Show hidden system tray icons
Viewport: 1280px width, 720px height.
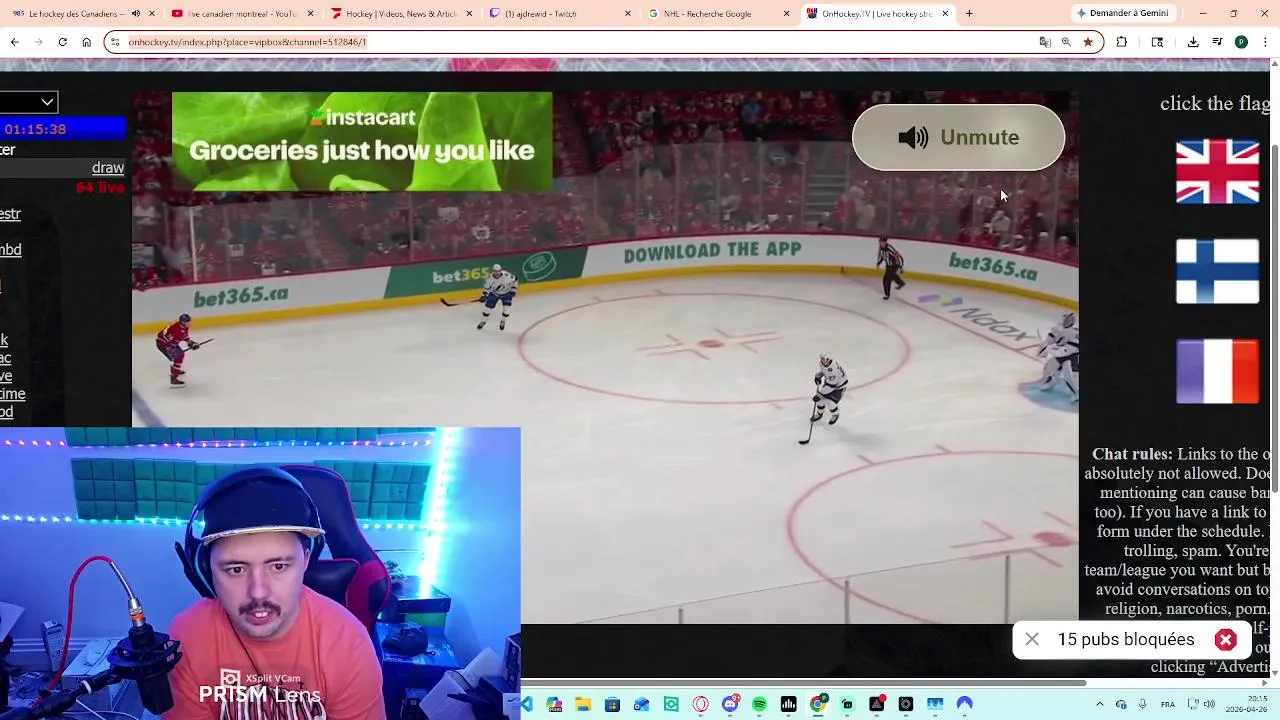(1099, 704)
